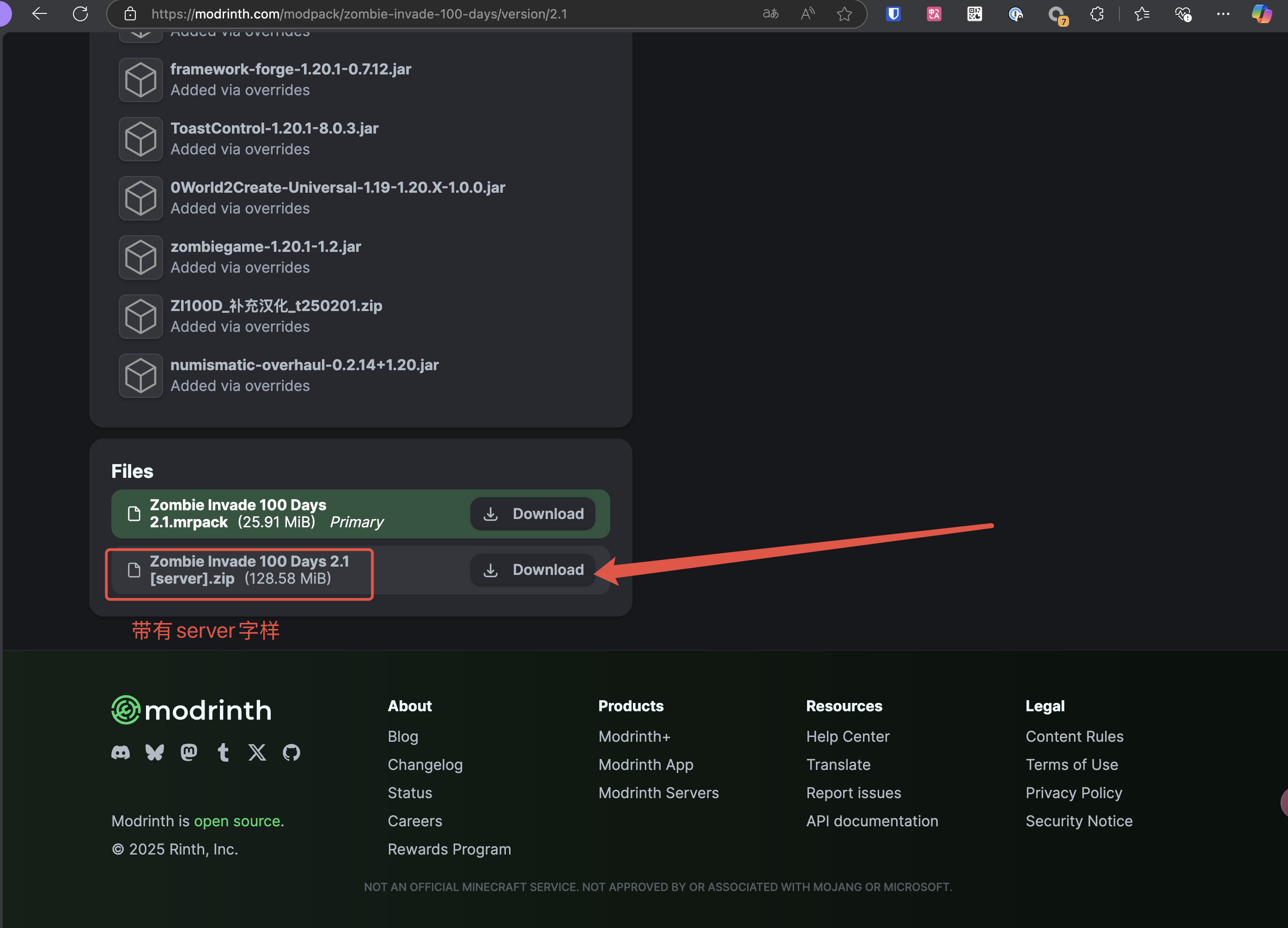Screen dimensions: 1288x928
Task: Open the Bitwarden shield extension icon
Action: click(893, 14)
